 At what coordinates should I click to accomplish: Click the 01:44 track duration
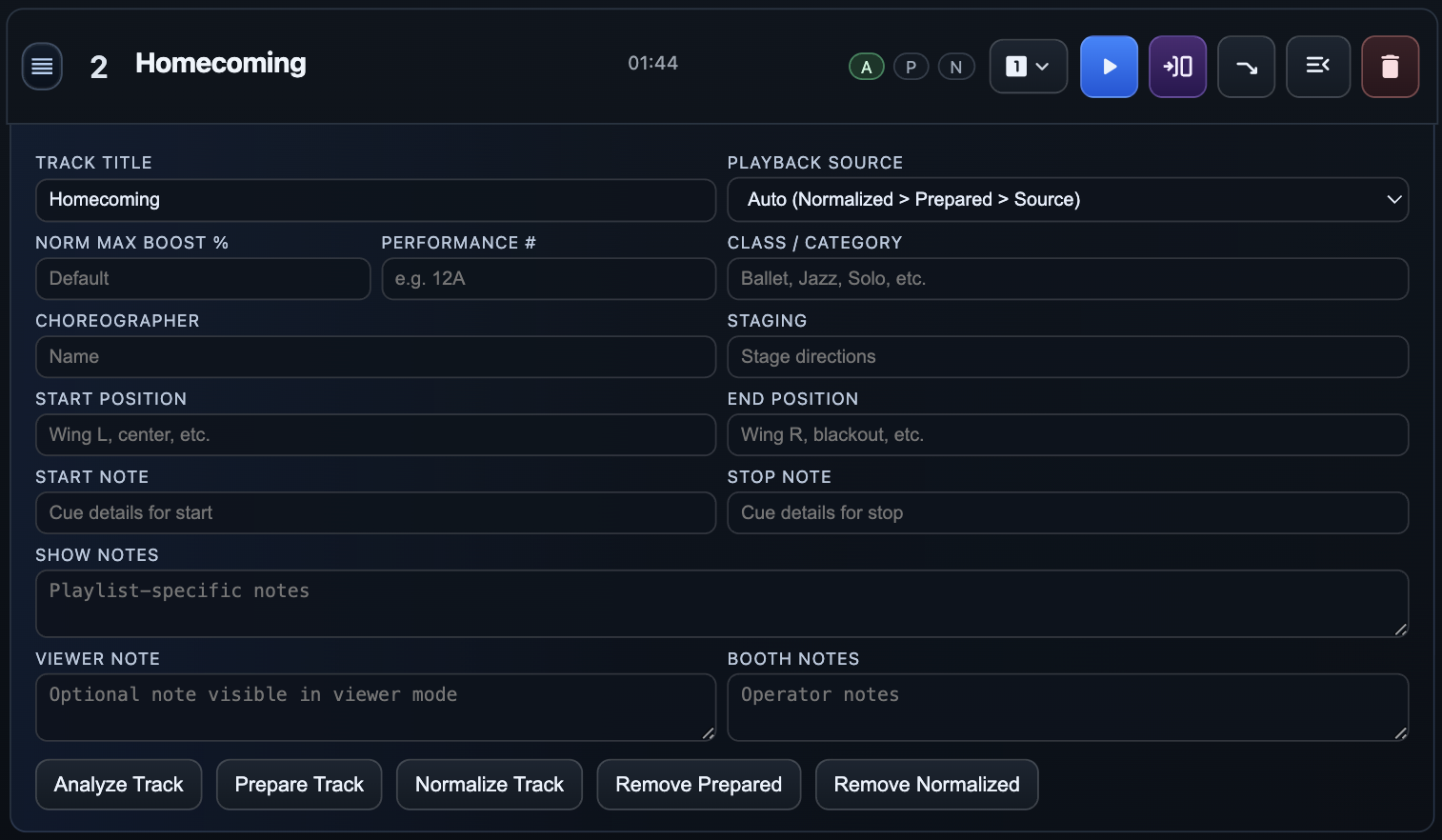pos(652,64)
